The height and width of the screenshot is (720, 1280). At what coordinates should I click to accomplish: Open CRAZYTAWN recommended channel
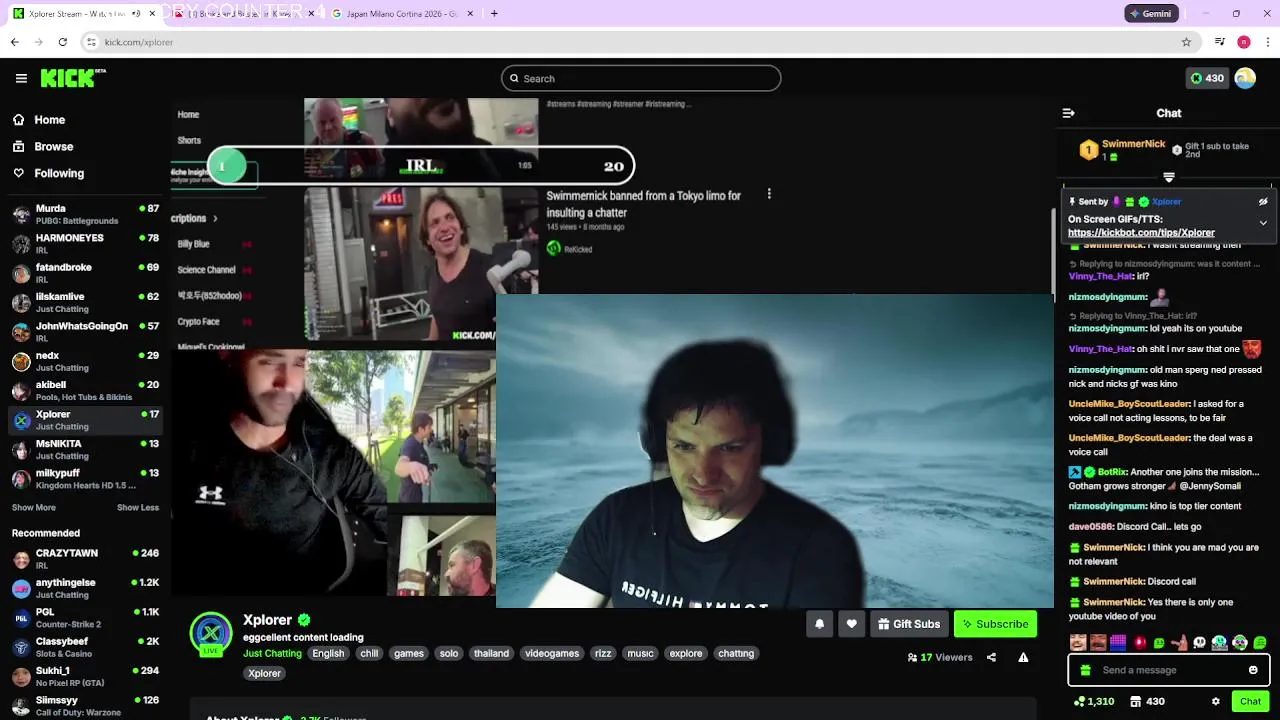coord(85,559)
